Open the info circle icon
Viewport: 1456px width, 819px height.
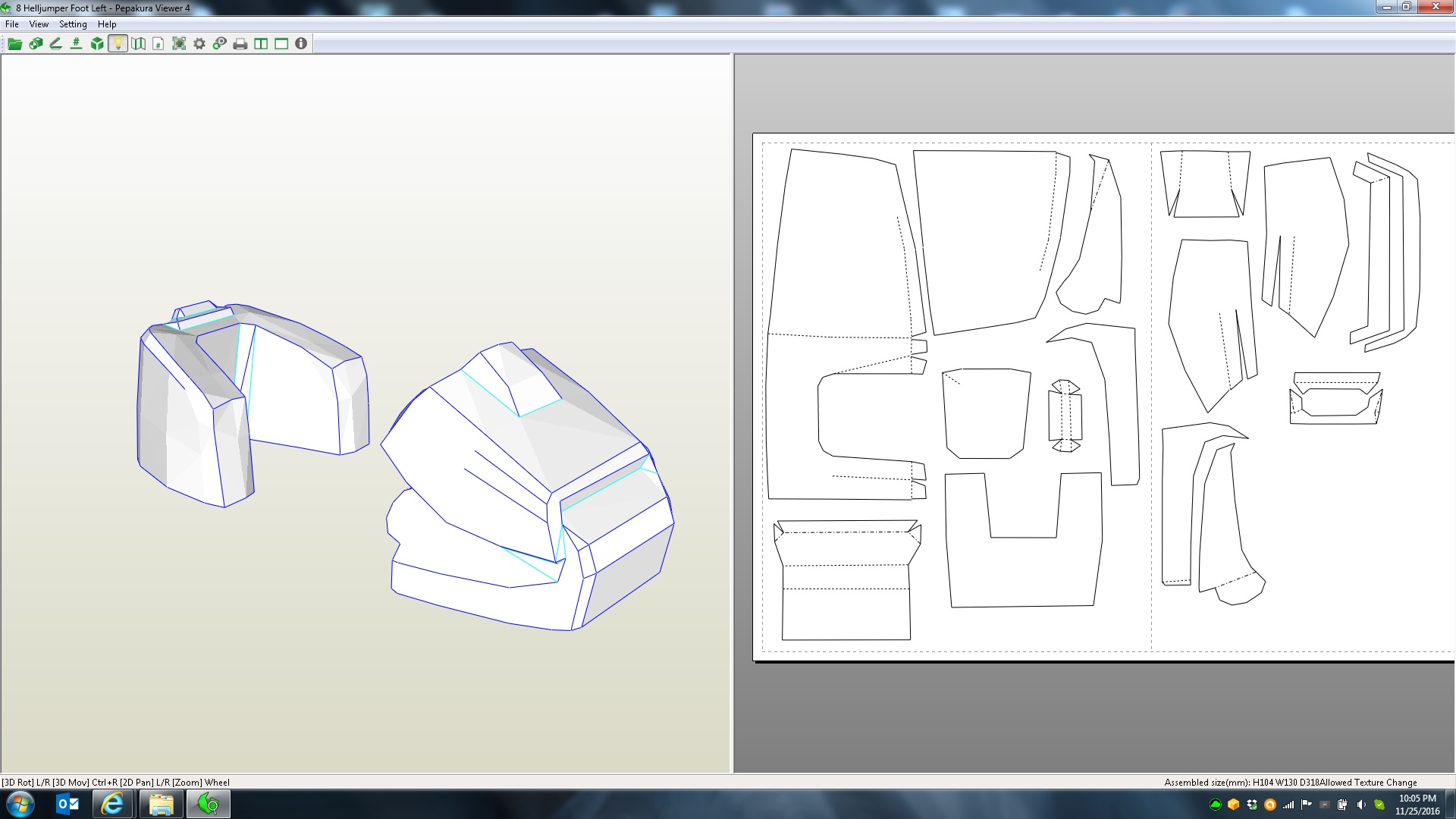click(x=301, y=44)
